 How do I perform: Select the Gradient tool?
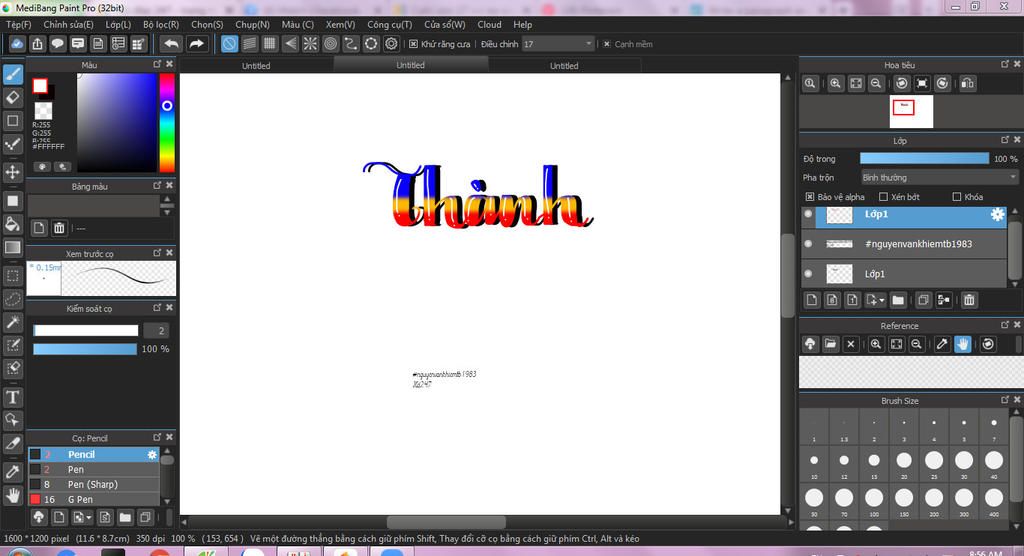pos(12,247)
